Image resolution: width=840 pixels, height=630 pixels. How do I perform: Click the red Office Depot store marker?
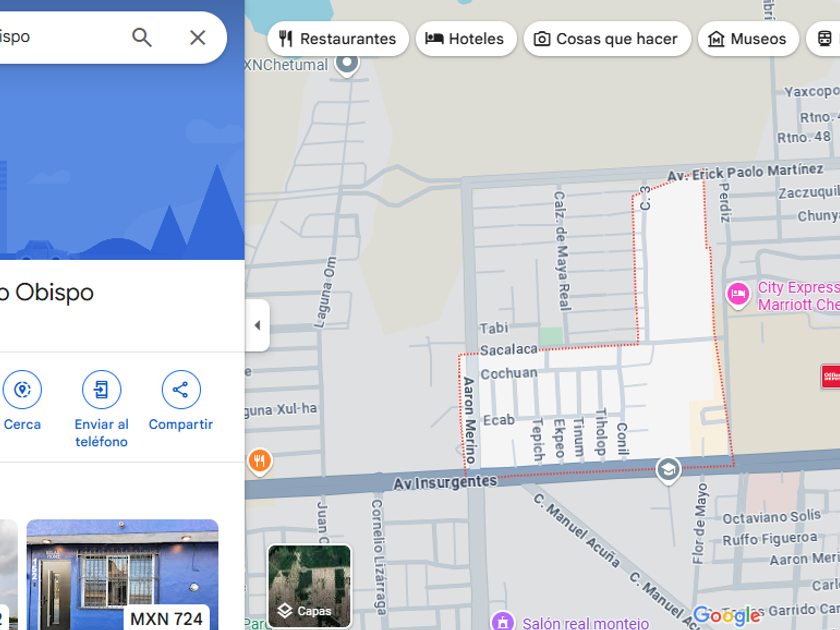[x=830, y=376]
